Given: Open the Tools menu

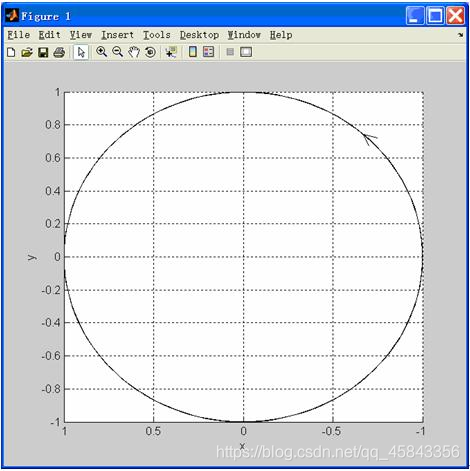Looking at the screenshot, I should click(x=157, y=35).
